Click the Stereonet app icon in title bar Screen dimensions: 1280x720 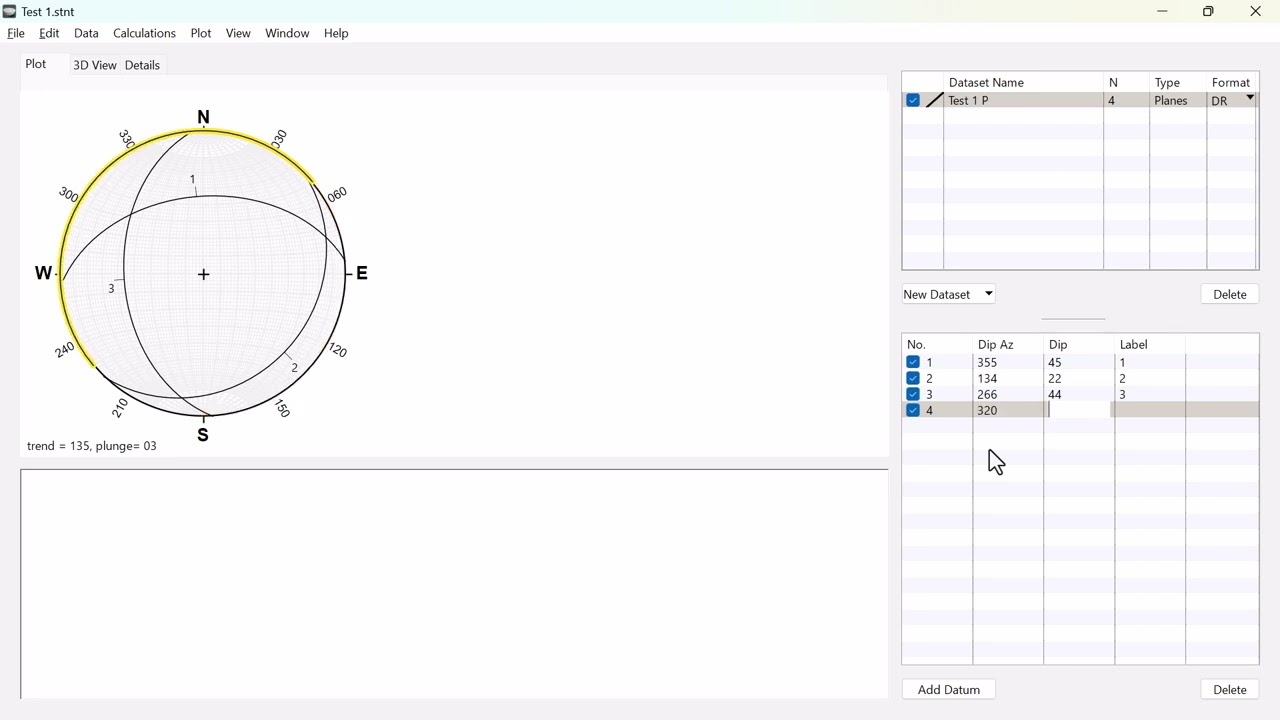[x=9, y=12]
